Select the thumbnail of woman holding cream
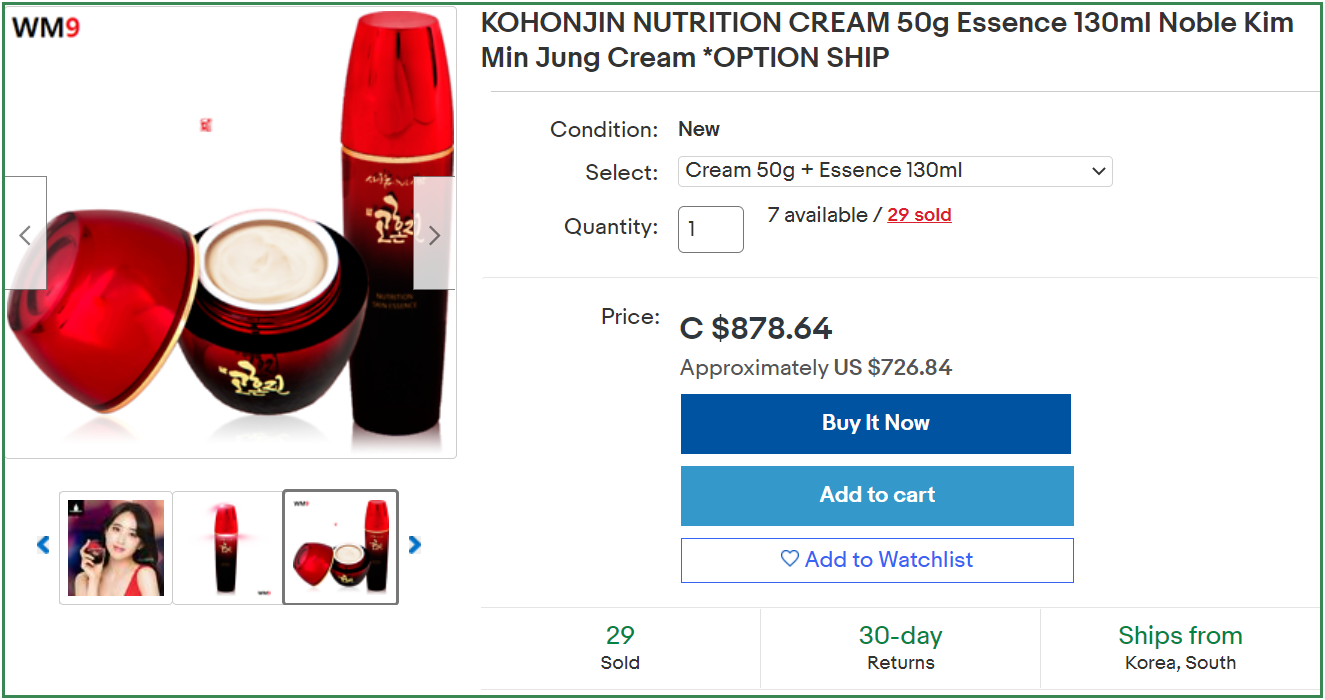 pyautogui.click(x=116, y=548)
